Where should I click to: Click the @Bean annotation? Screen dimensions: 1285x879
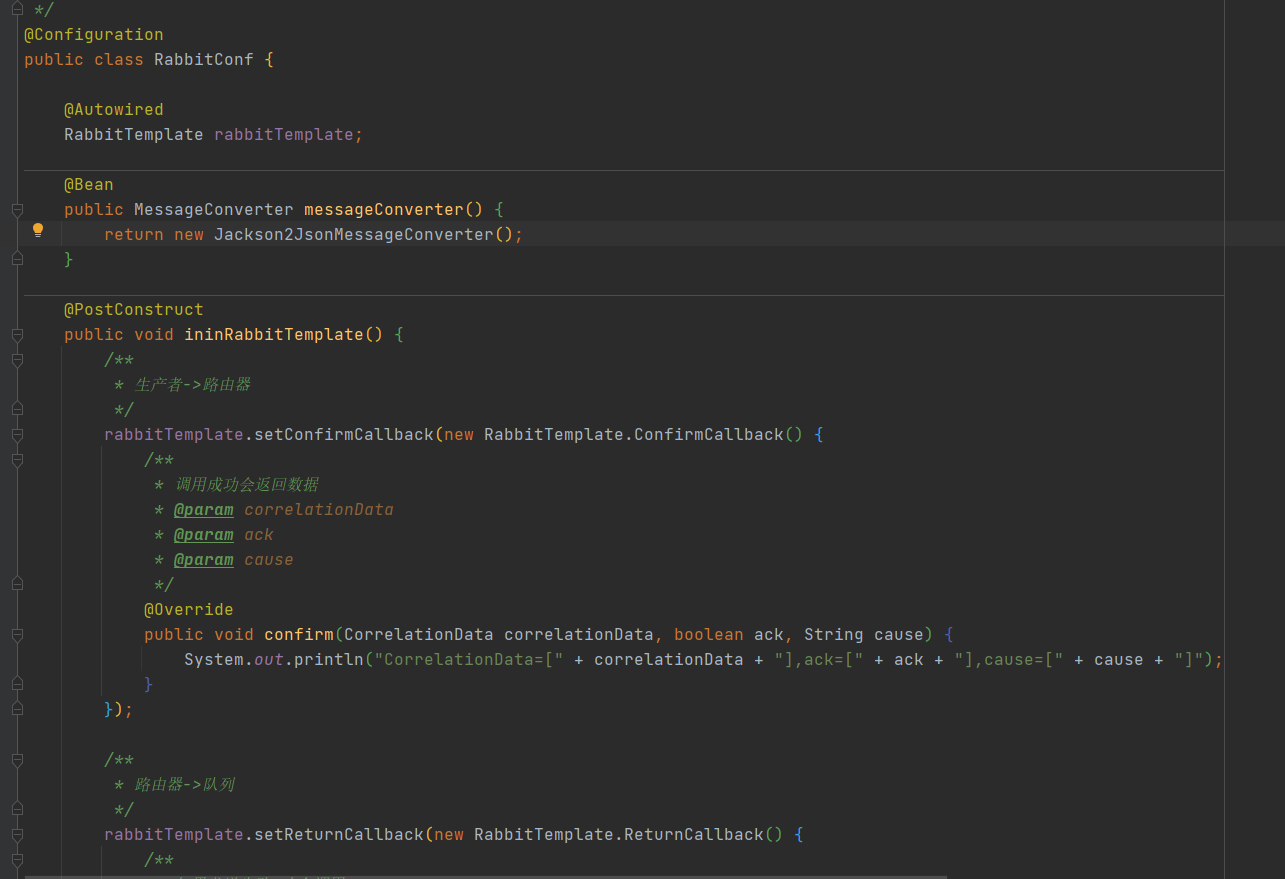point(89,185)
